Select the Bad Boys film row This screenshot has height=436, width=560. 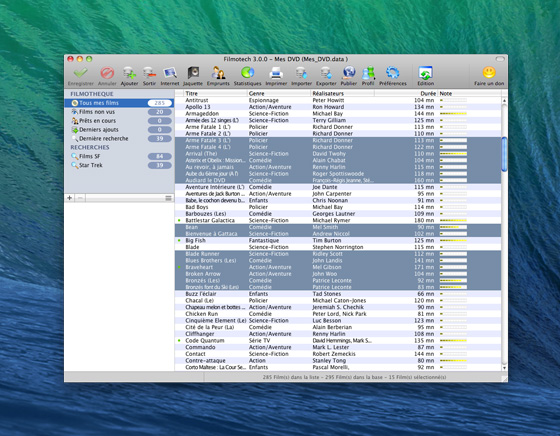click(x=338, y=207)
